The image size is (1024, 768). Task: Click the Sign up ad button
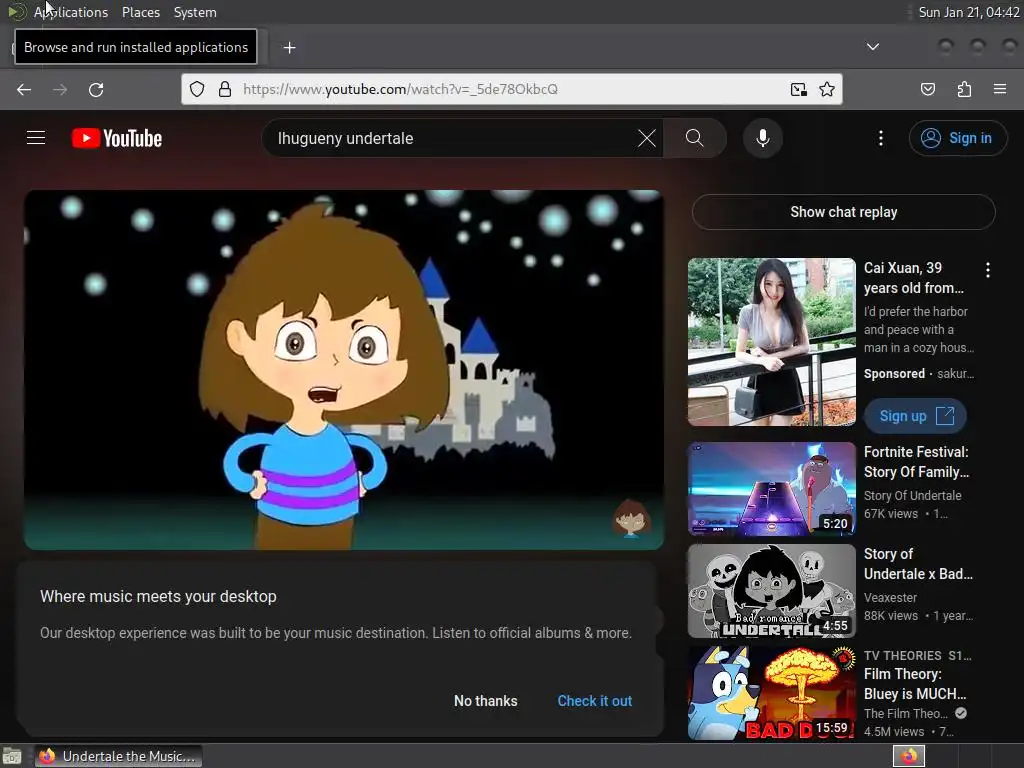(x=915, y=416)
